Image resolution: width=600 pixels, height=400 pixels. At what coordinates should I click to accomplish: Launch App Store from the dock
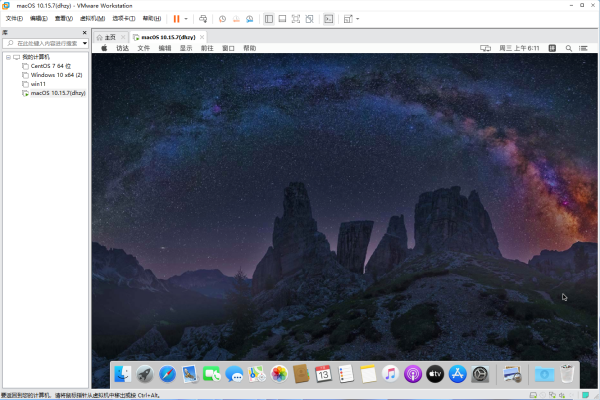[x=458, y=374]
